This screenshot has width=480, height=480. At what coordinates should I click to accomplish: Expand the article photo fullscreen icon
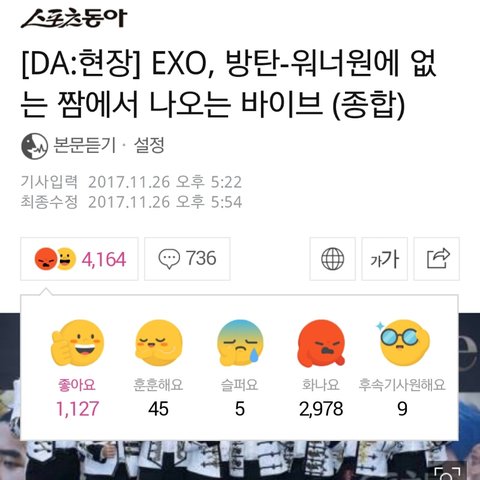click(448, 471)
